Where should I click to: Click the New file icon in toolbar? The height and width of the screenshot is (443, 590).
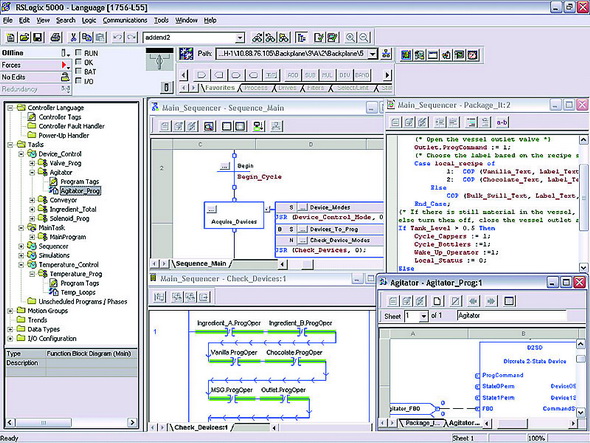pos(11,37)
